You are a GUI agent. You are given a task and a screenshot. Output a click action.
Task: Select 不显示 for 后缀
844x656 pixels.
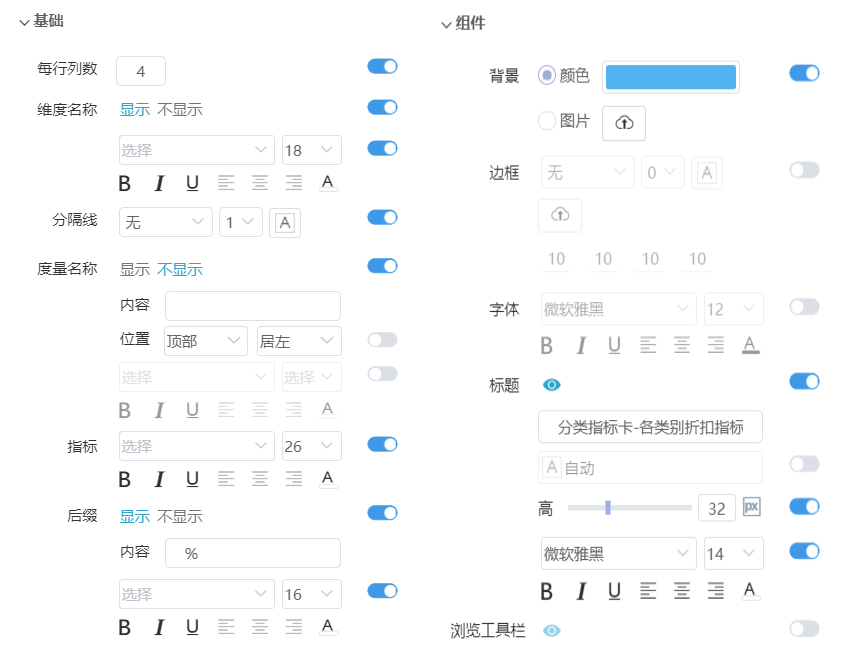pyautogui.click(x=180, y=517)
